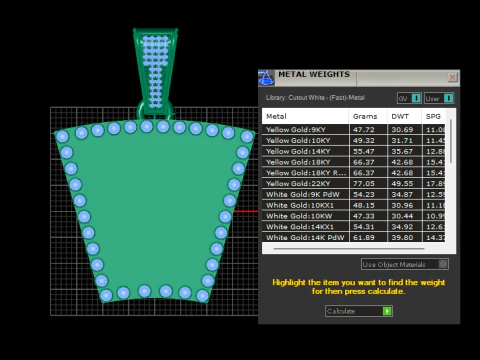
Task: Select the White Gold:9K PdW row
Action: (353, 194)
